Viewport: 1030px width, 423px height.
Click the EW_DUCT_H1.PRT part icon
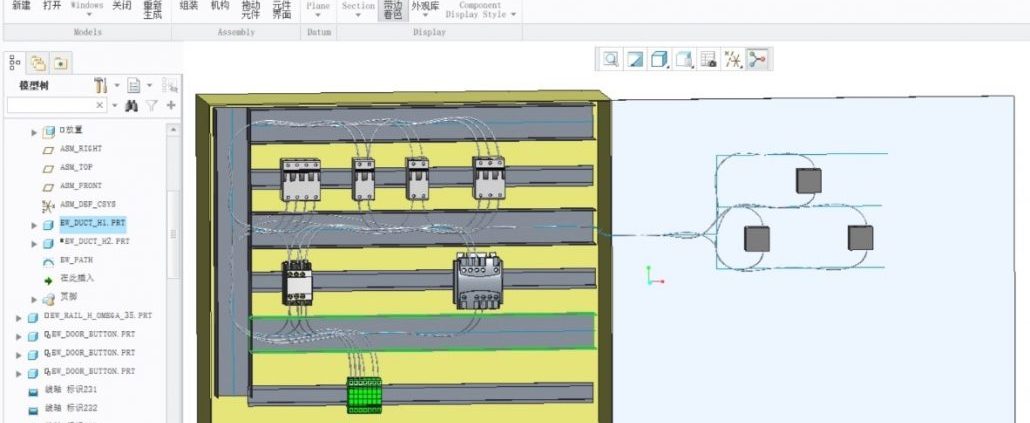coord(48,225)
